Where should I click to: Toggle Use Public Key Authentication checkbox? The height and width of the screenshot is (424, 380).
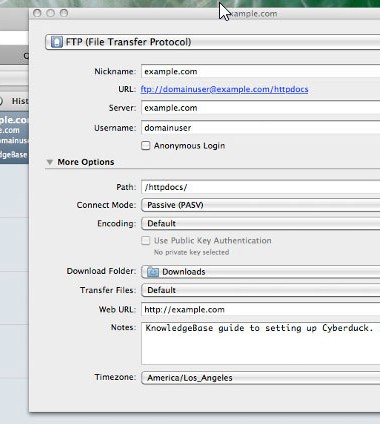click(x=146, y=241)
